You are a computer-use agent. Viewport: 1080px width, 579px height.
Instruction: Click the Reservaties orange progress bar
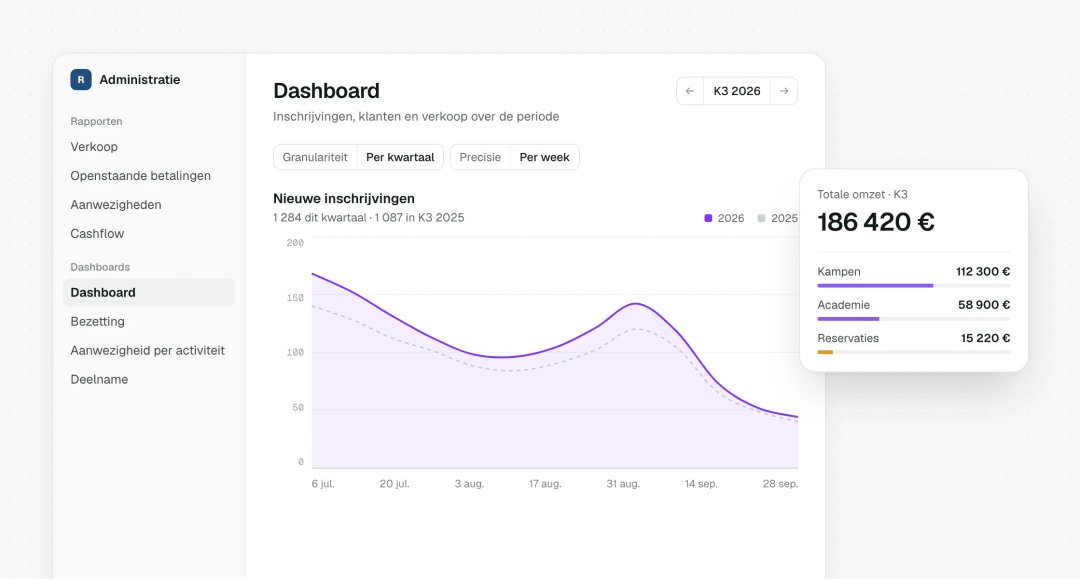click(x=825, y=352)
